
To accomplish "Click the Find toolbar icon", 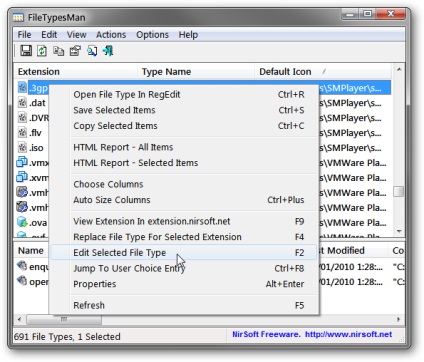I will (92, 51).
